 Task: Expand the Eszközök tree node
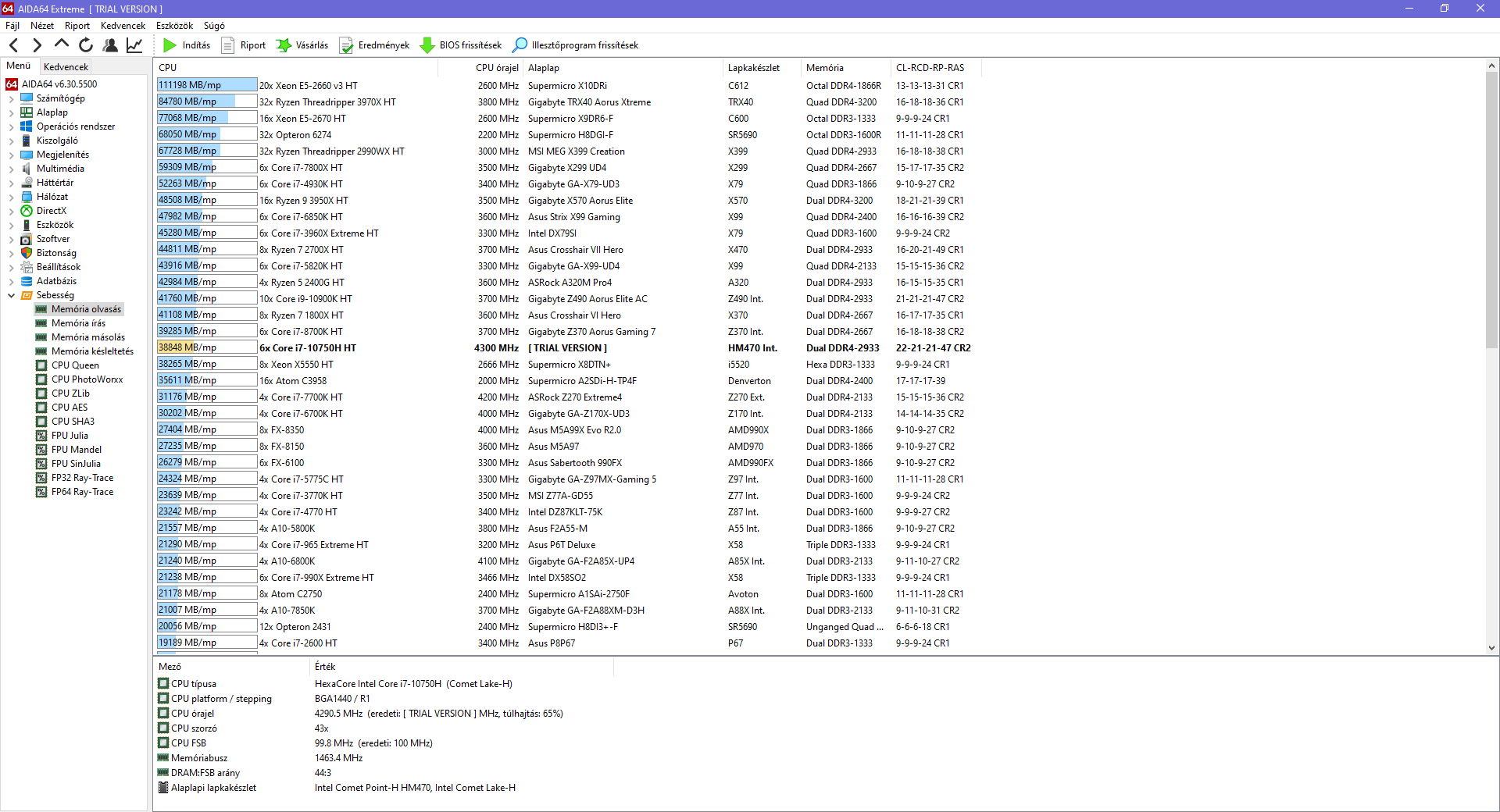coord(11,226)
